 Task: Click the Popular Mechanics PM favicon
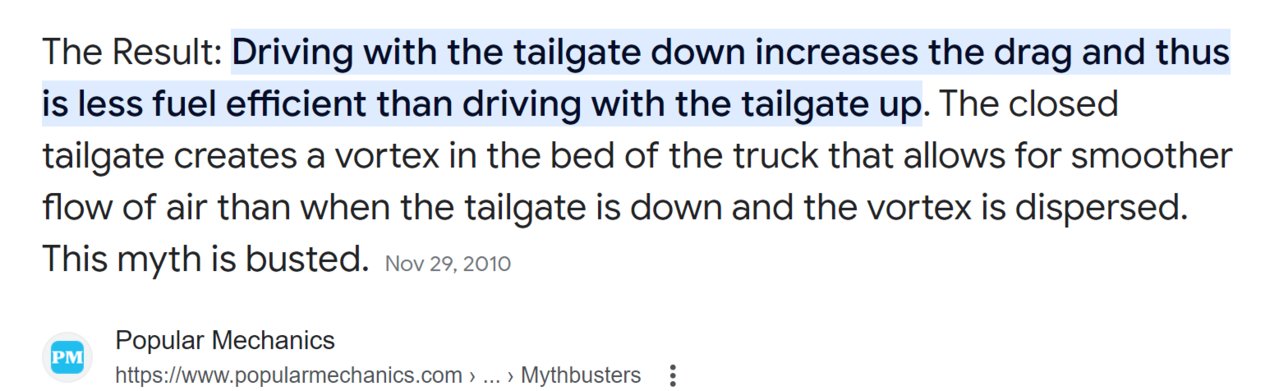[x=67, y=357]
